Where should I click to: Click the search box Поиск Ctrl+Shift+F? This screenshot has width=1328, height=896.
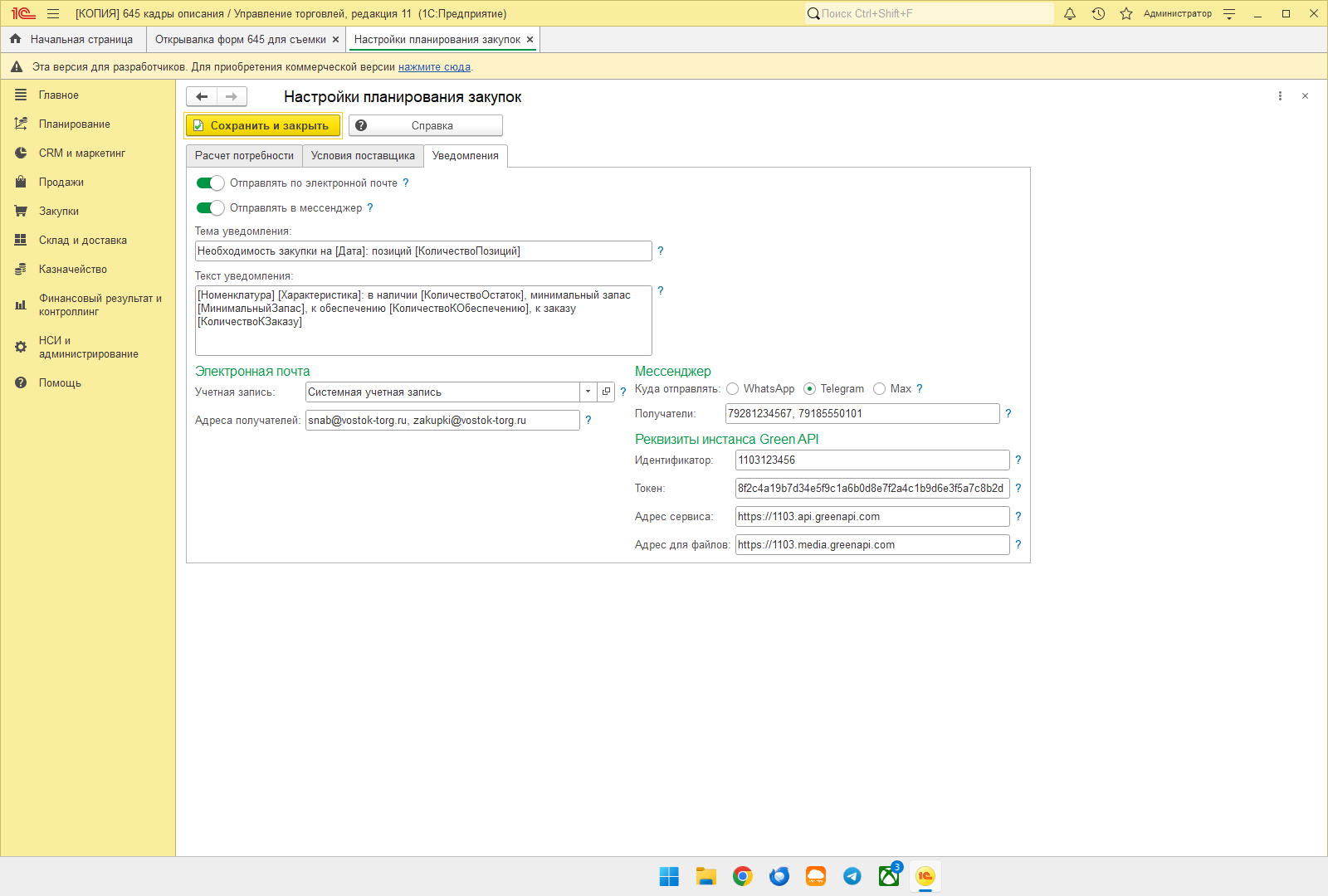[x=929, y=13]
